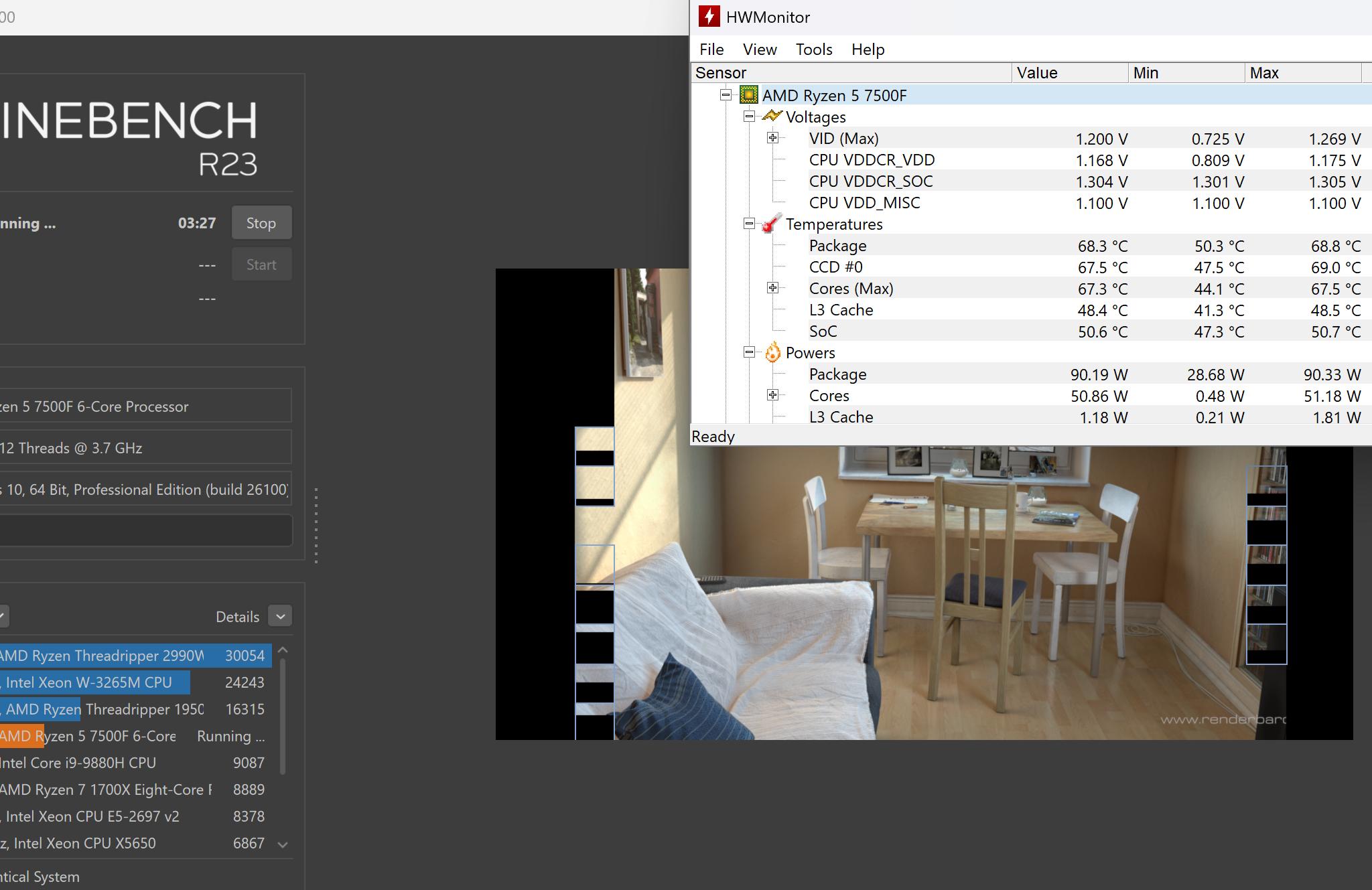Expand the Cores power row
Viewport: 1372px width, 890px height.
[772, 395]
